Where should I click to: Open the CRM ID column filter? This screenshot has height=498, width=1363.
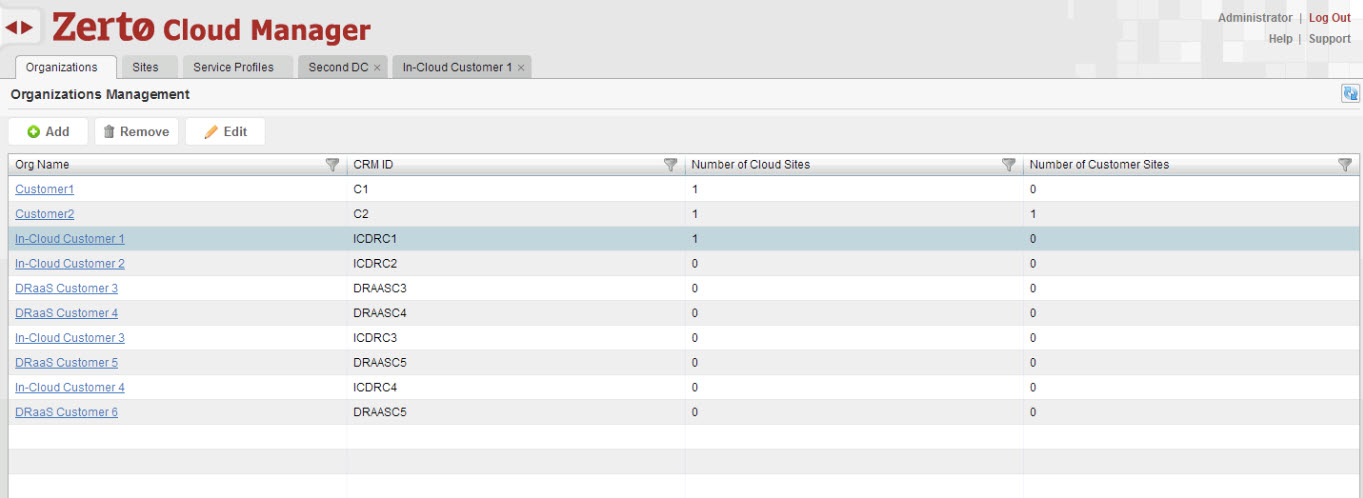click(x=671, y=165)
